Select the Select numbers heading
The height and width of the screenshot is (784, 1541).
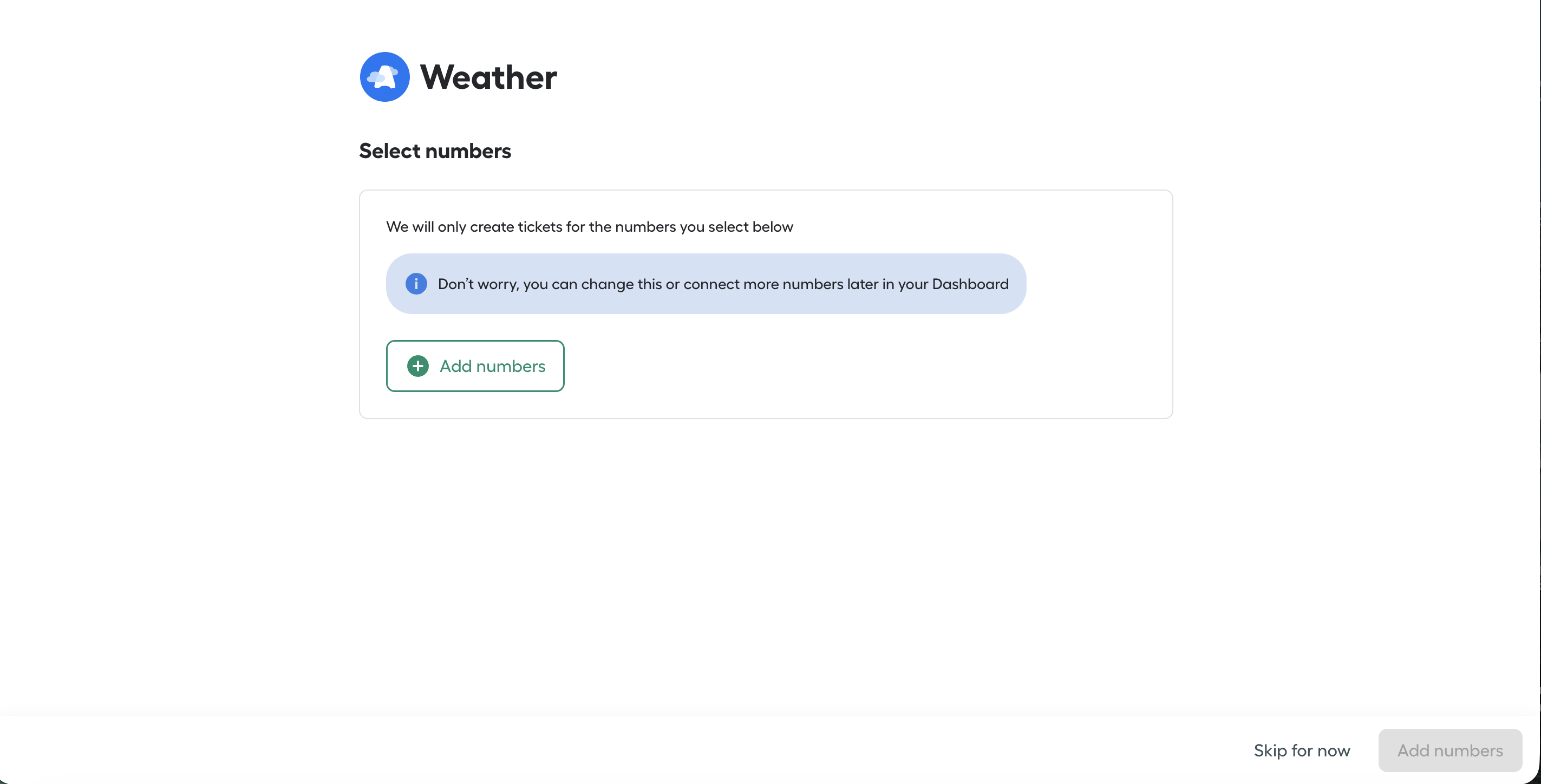pyautogui.click(x=435, y=151)
